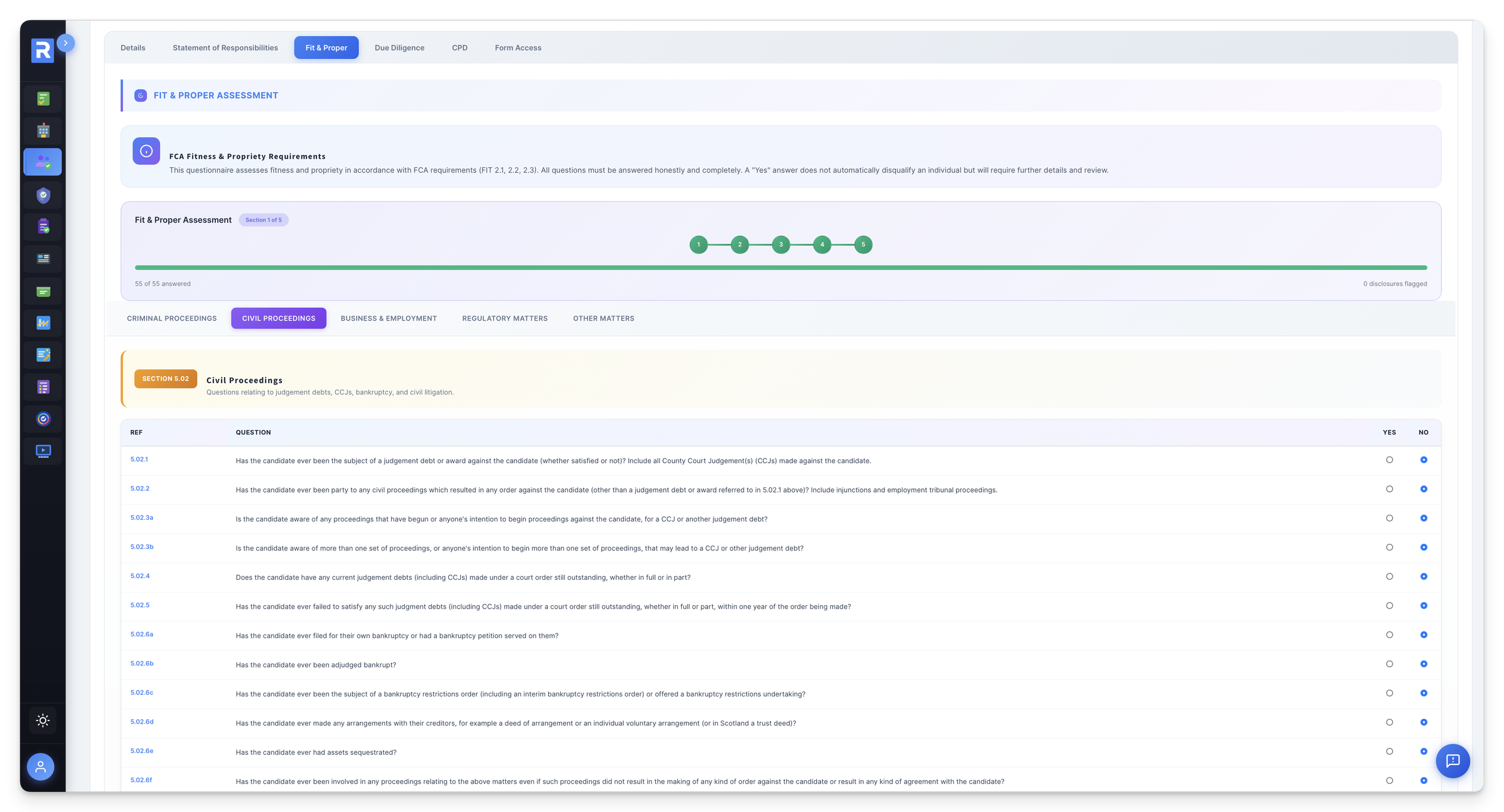Screen dimensions: 1504x812
Task: Open the purple clipboard tool in the sidebar
Action: [42, 227]
